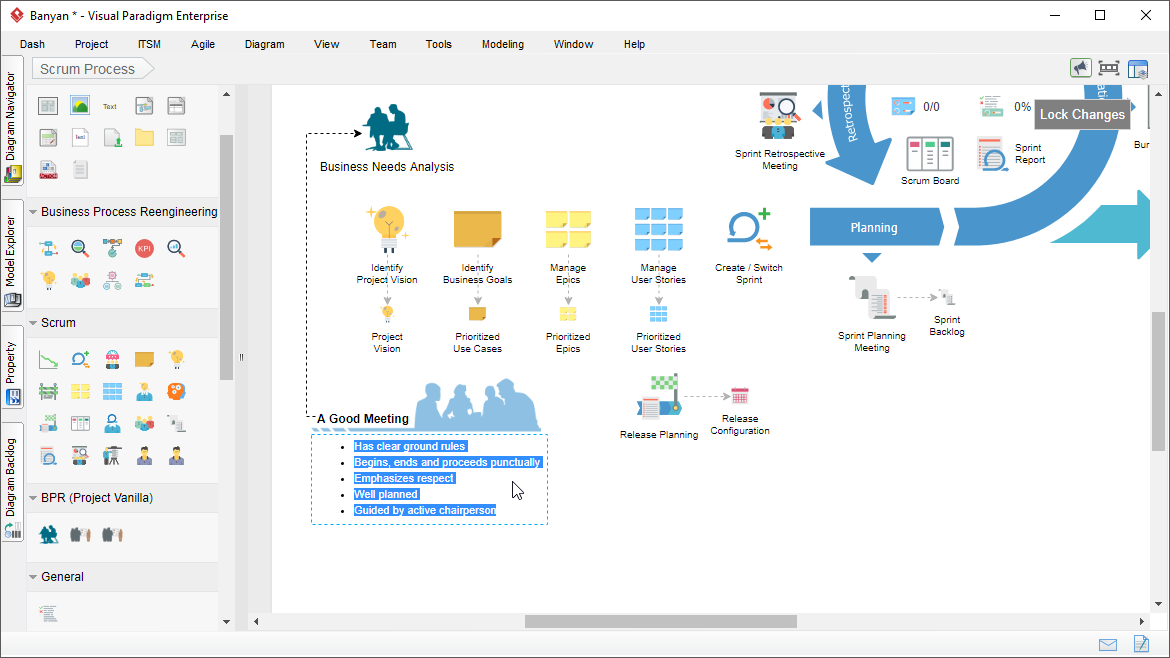Click the Sprint Report icon
The image size is (1170, 658).
pyautogui.click(x=993, y=154)
